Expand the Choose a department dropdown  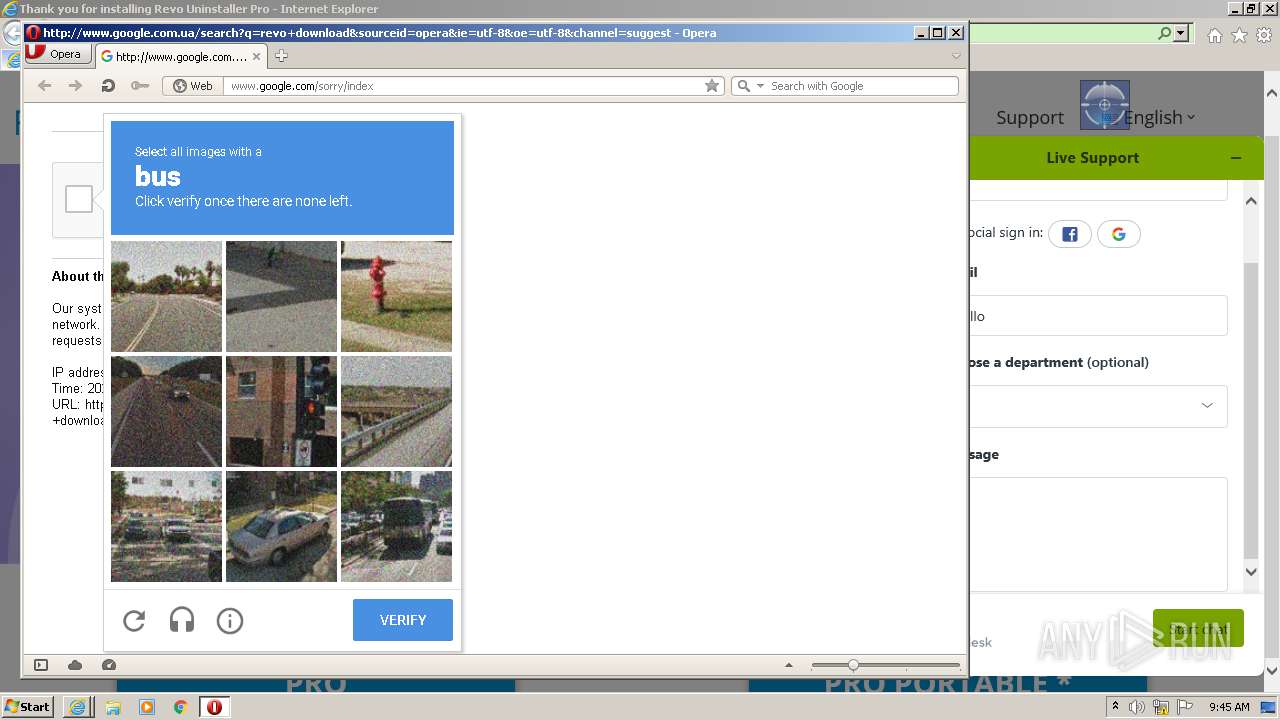1207,406
